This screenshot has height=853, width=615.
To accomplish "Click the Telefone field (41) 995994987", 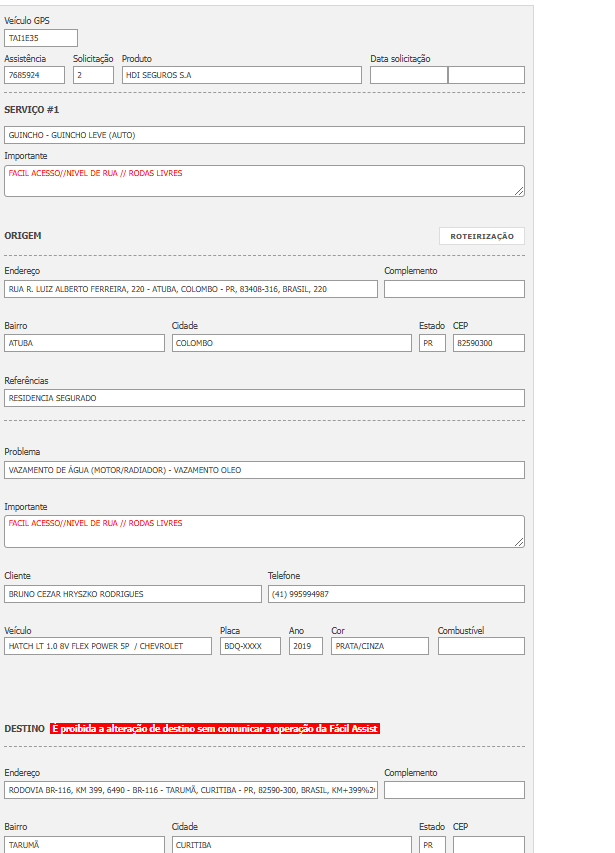I will click(396, 594).
